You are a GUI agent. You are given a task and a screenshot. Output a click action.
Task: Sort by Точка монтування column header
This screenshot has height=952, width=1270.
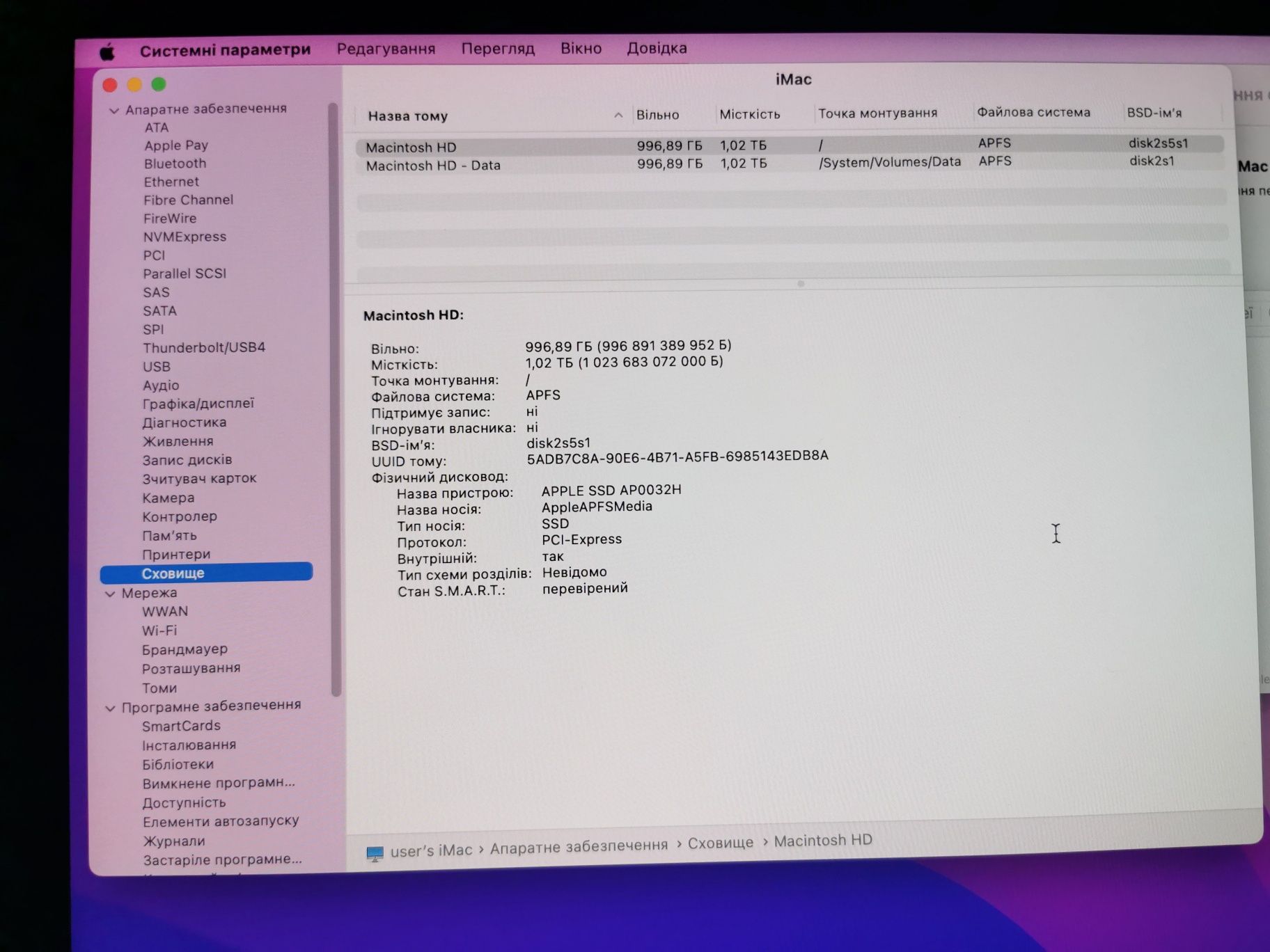point(877,113)
